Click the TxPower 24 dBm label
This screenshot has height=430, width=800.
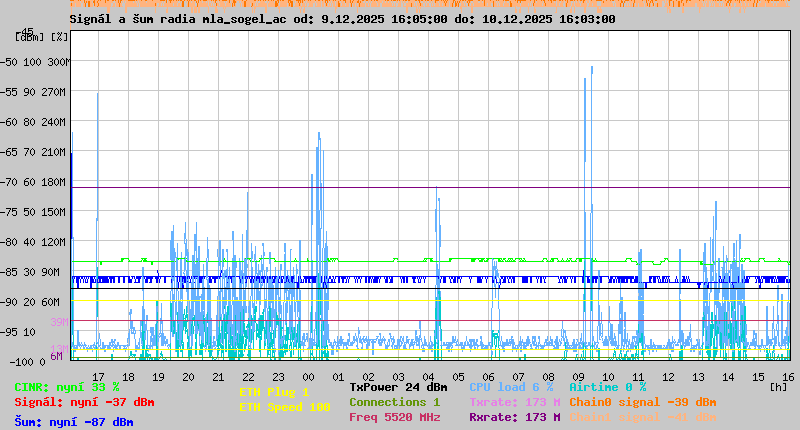398,387
